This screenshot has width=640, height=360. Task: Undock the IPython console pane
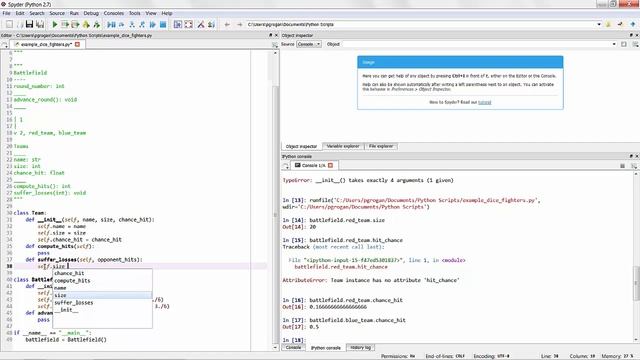631,156
